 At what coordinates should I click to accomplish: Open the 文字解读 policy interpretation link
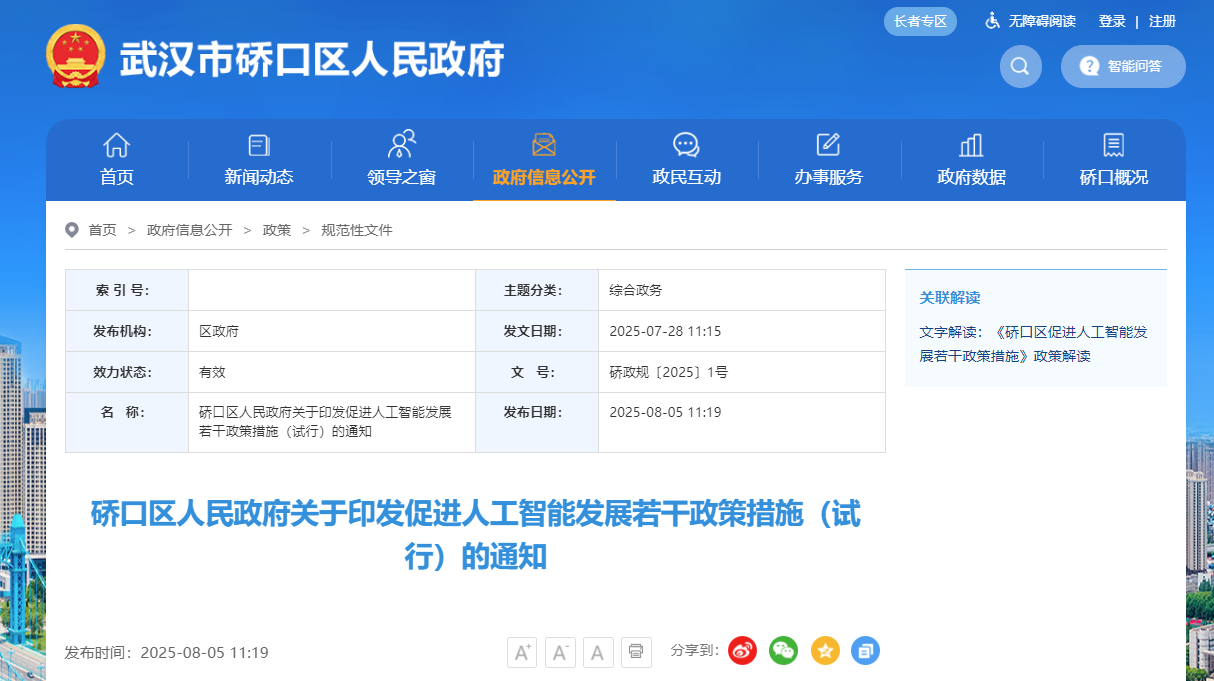[x=1033, y=343]
